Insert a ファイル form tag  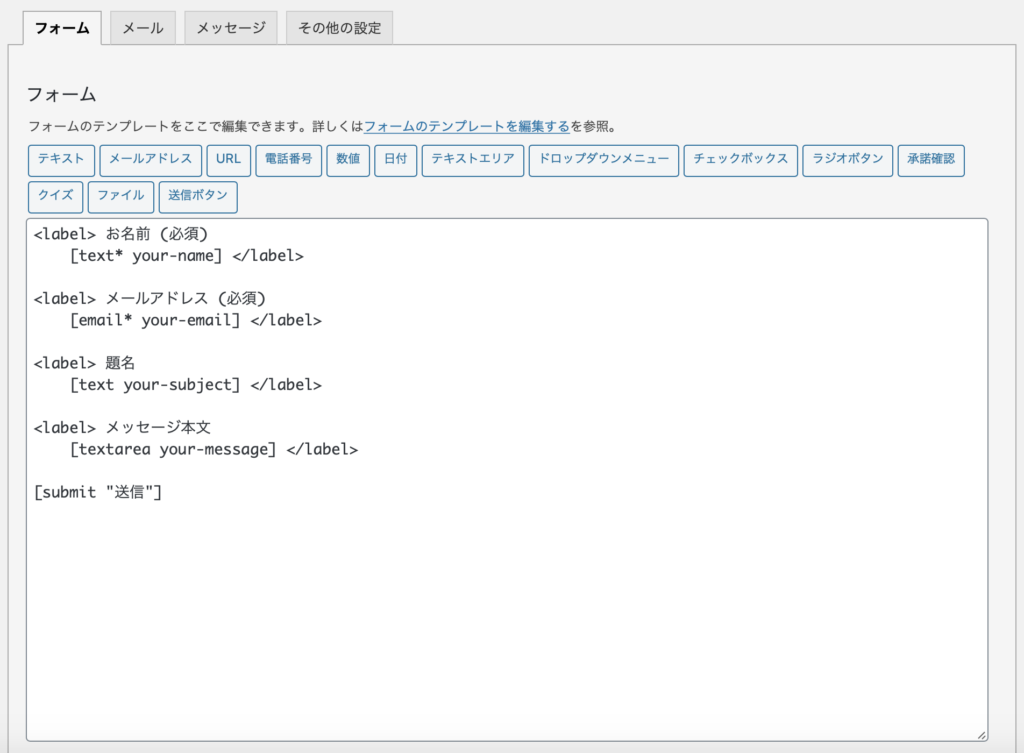120,196
